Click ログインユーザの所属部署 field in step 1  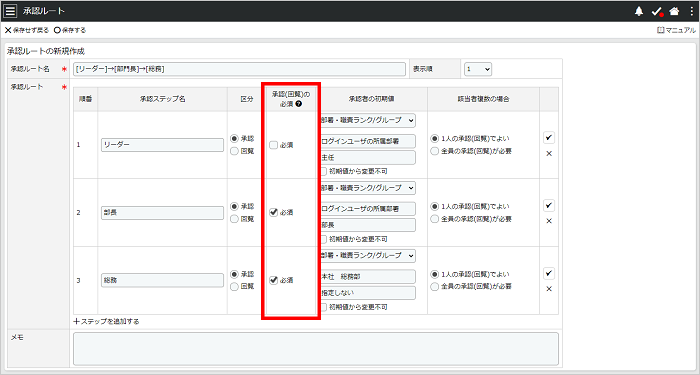point(368,141)
